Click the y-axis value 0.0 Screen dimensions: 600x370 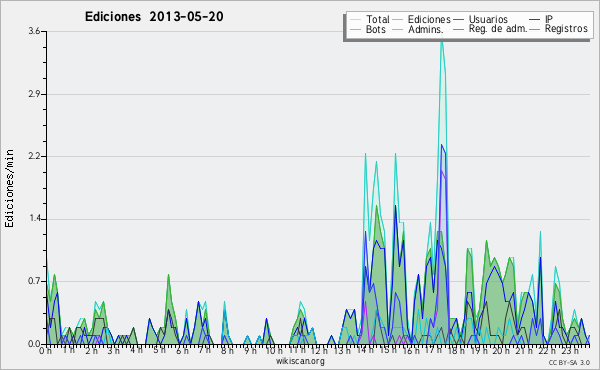pos(34,344)
